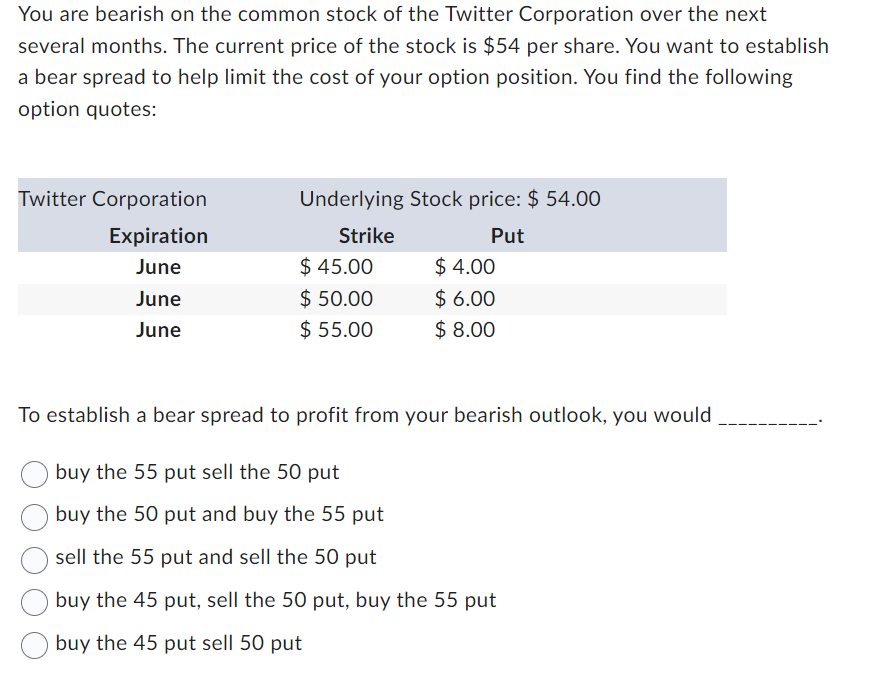
Task: Click the $ 8.00 put price cell
Action: [x=465, y=330]
